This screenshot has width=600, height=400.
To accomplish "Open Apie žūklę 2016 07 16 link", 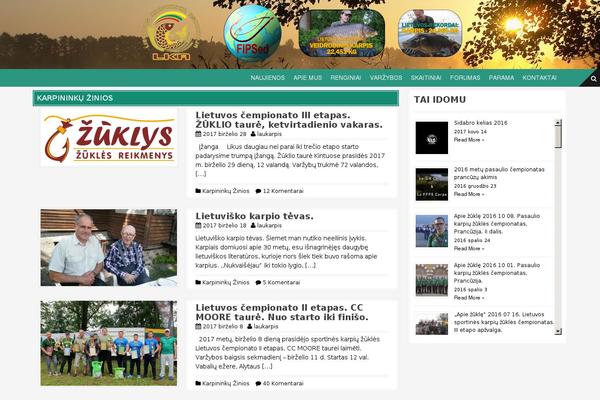I will coord(504,322).
